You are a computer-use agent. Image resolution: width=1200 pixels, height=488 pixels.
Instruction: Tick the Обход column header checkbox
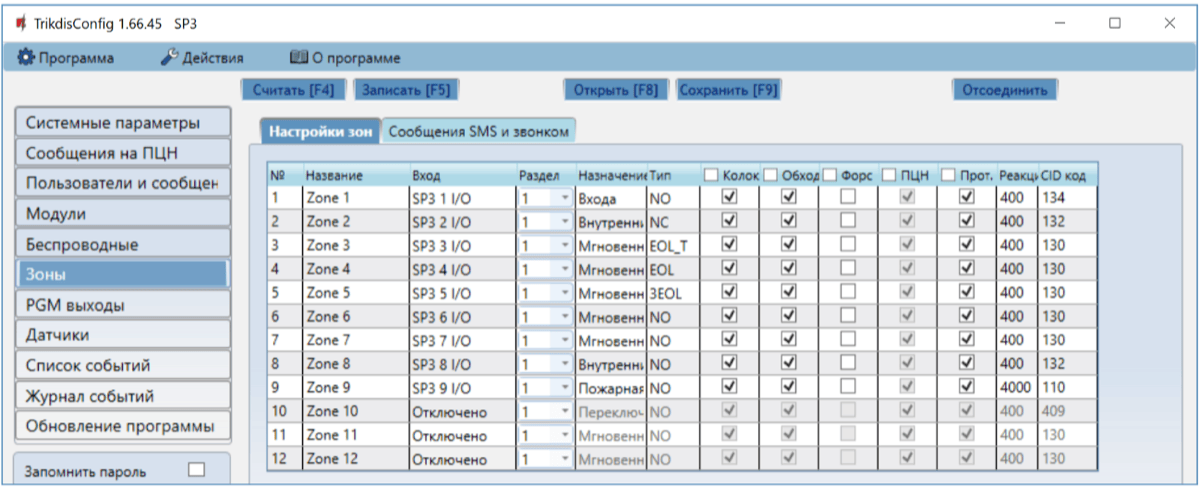click(x=771, y=175)
